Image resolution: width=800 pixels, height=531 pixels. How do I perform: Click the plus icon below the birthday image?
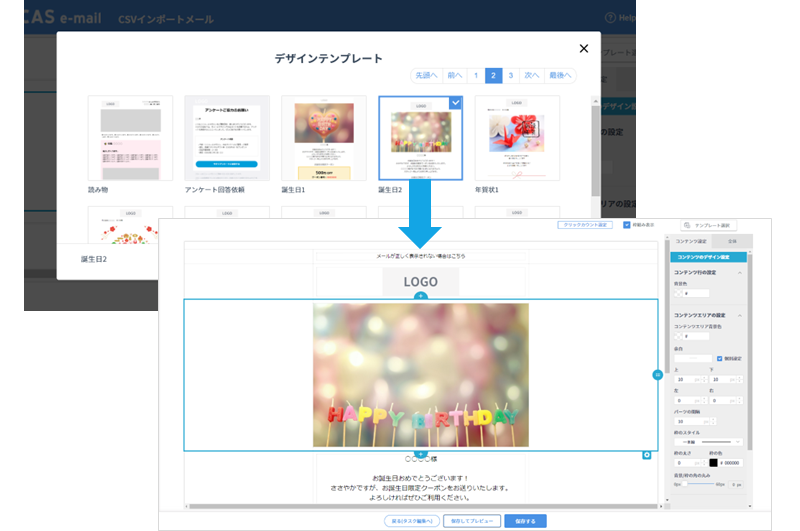tap(420, 453)
